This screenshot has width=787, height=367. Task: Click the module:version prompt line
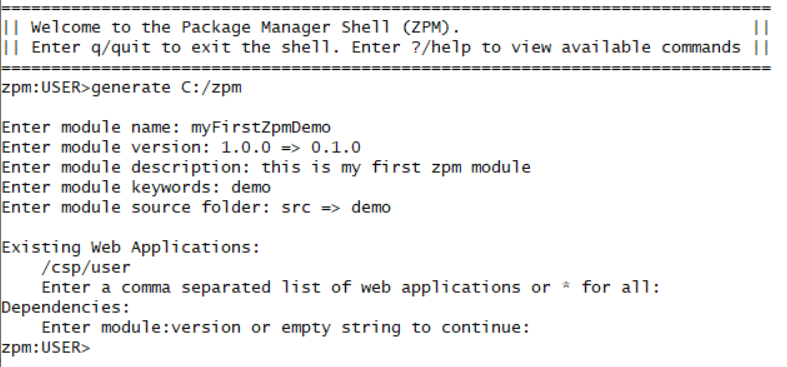(286, 327)
